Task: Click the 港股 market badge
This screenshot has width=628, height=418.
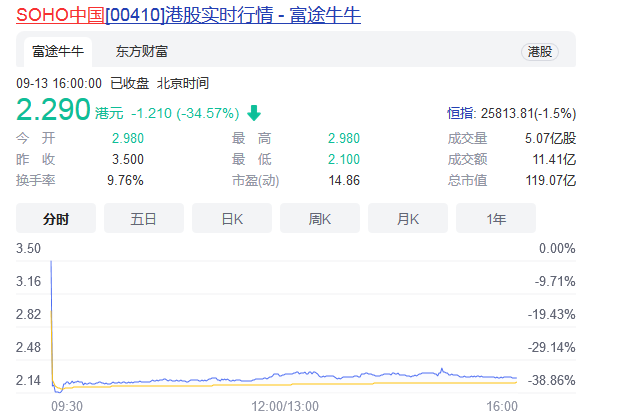Action: 539,52
